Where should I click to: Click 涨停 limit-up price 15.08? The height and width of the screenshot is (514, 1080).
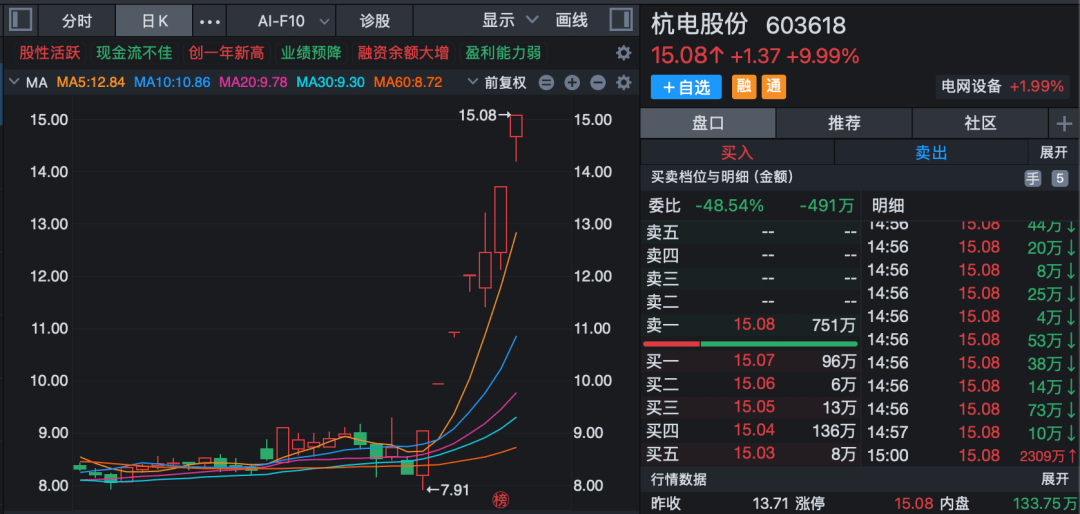[914, 504]
